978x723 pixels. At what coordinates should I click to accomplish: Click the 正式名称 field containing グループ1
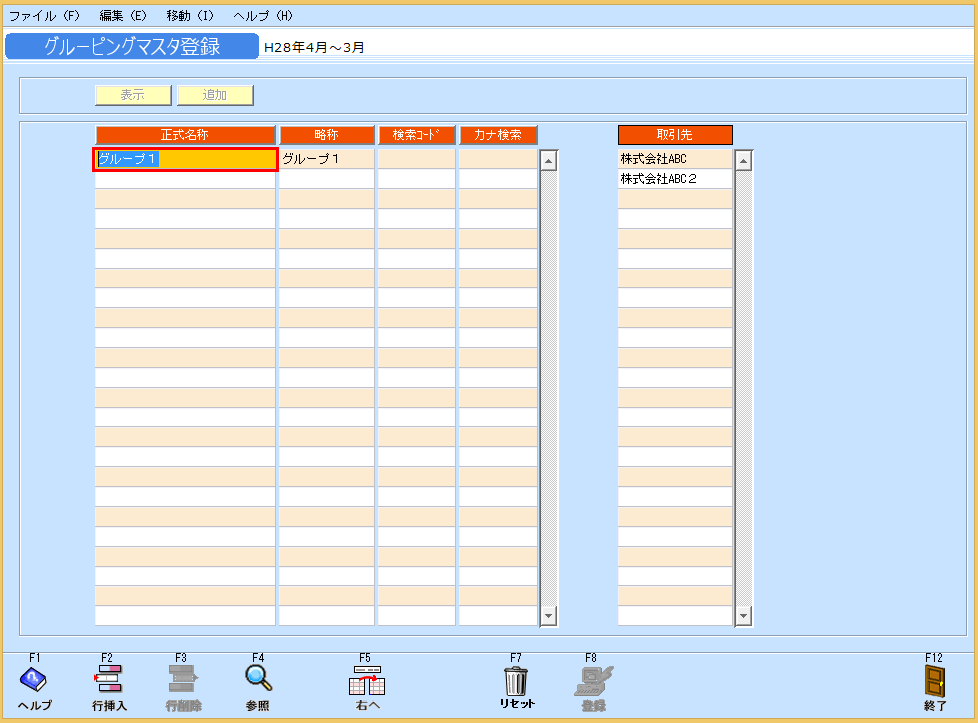tap(185, 159)
